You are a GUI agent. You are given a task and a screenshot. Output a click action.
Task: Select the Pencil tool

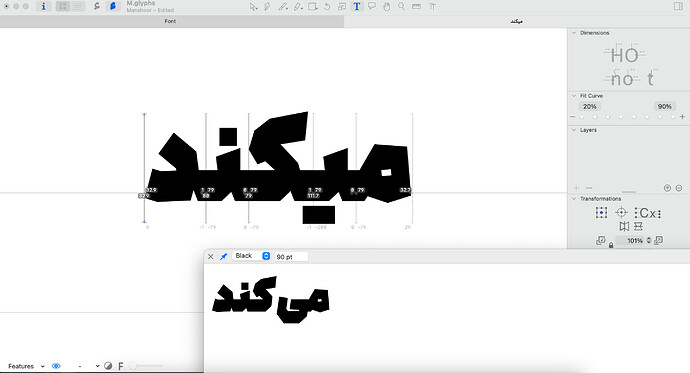tap(283, 7)
